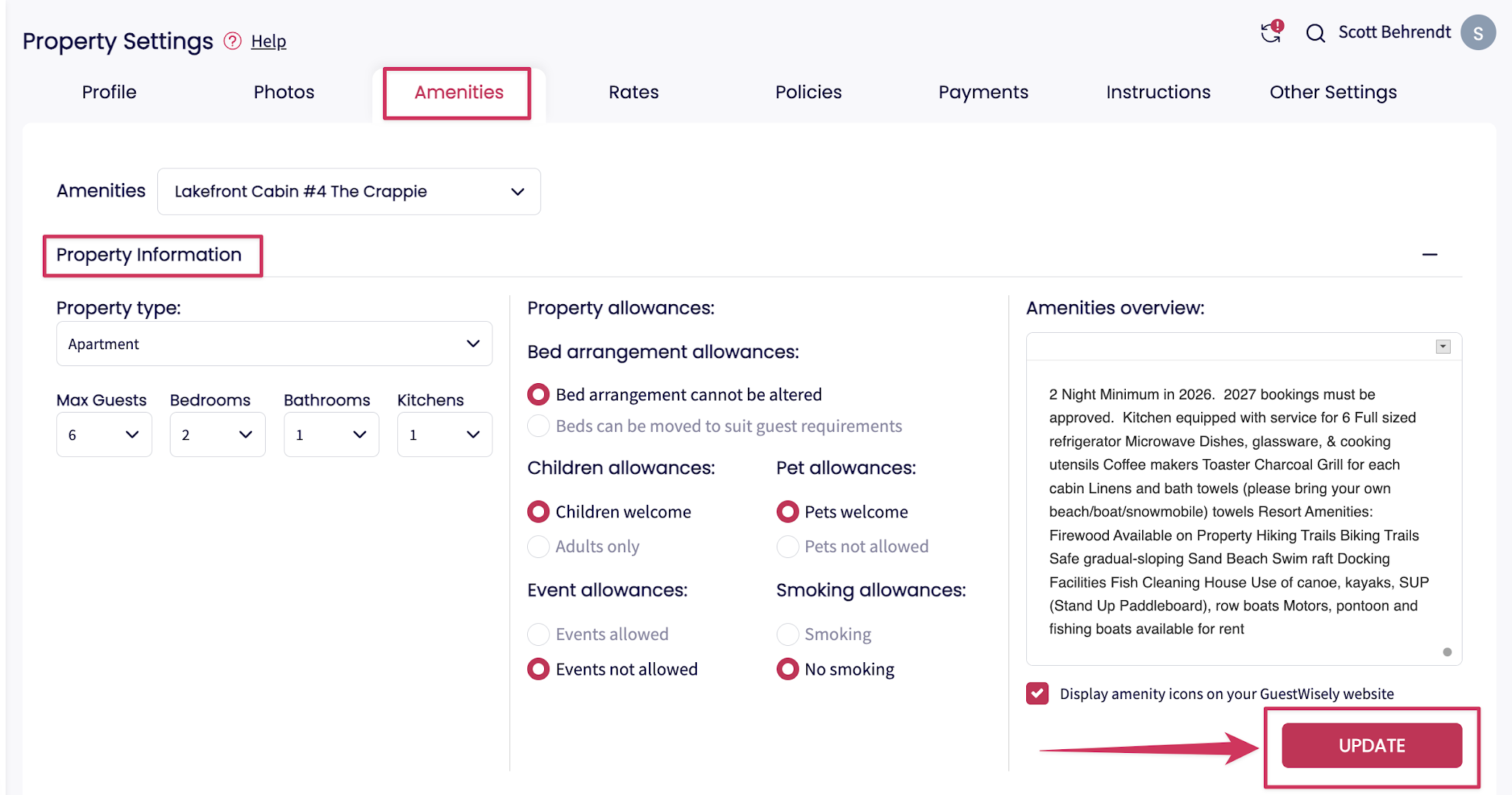1512x795 pixels.
Task: Click the help question mark icon
Action: (x=233, y=41)
